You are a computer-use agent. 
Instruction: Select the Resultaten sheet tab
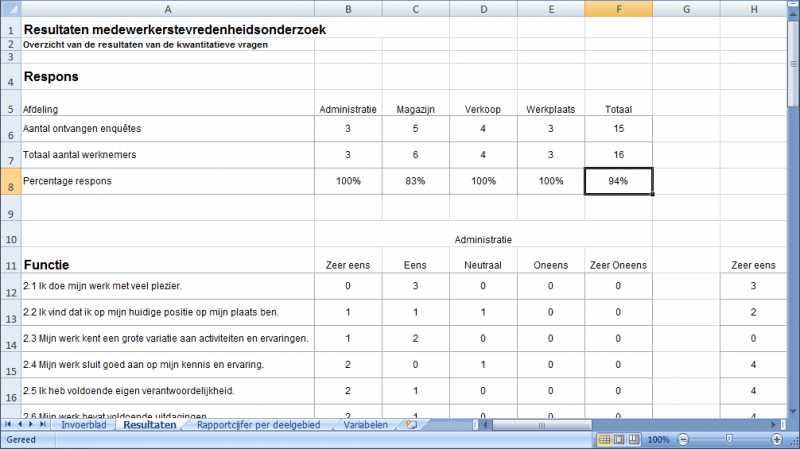pos(149,425)
